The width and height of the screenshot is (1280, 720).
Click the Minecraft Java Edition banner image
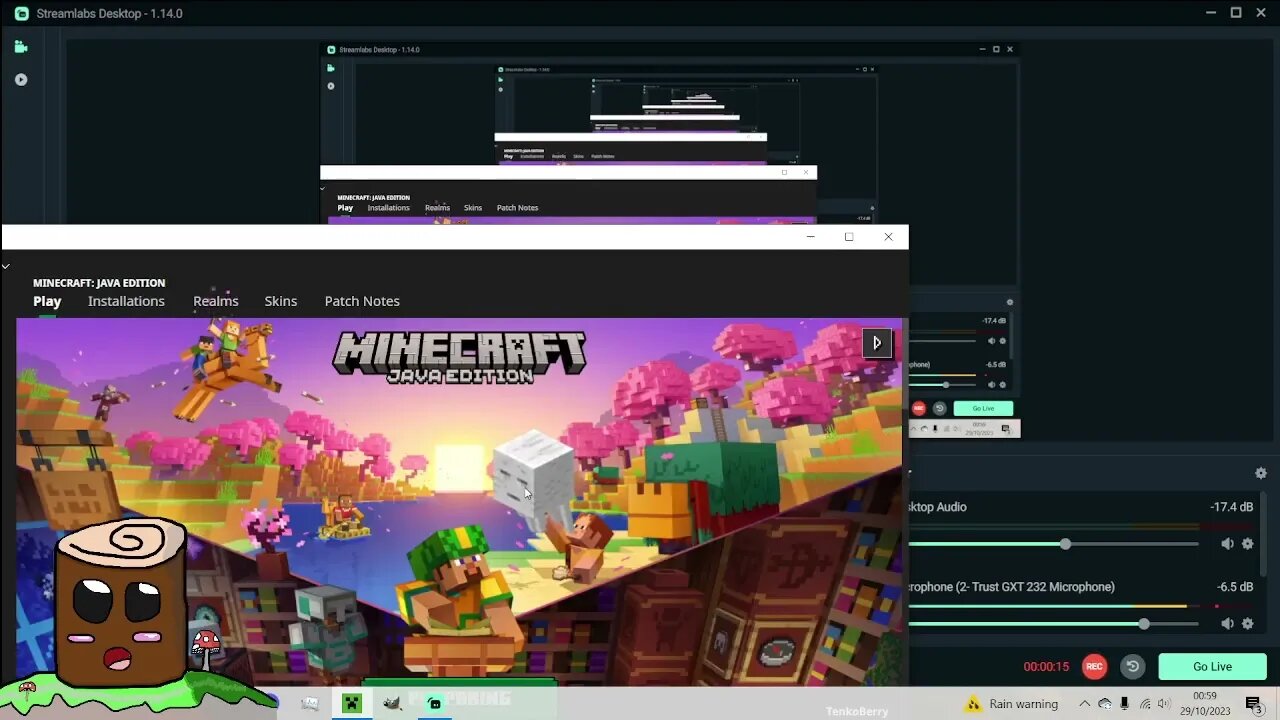(x=459, y=500)
